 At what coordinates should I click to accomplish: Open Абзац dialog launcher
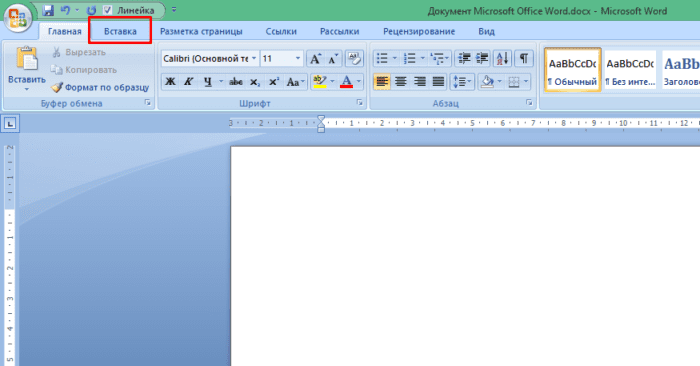(529, 103)
